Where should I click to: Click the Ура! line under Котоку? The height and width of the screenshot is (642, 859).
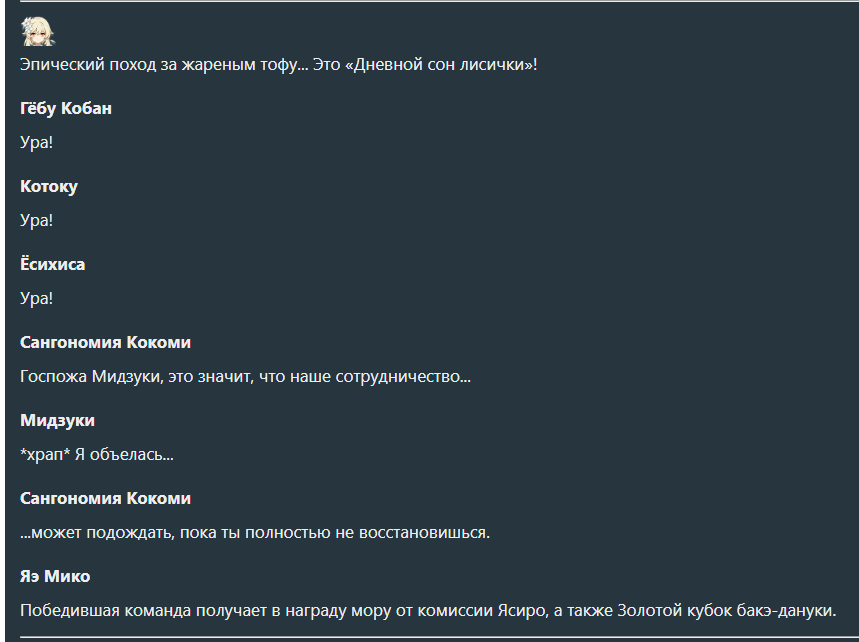36,220
